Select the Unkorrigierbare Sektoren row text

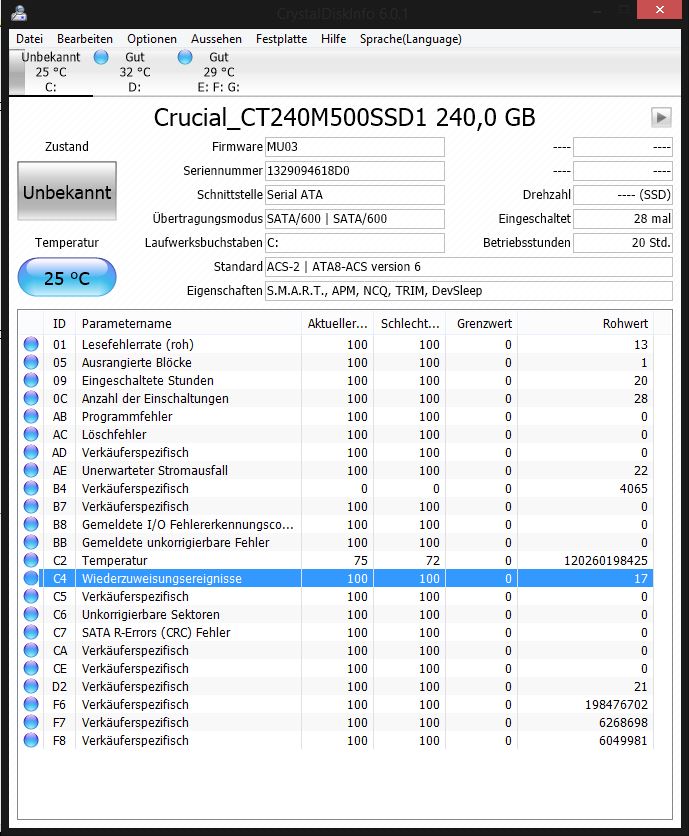point(150,614)
